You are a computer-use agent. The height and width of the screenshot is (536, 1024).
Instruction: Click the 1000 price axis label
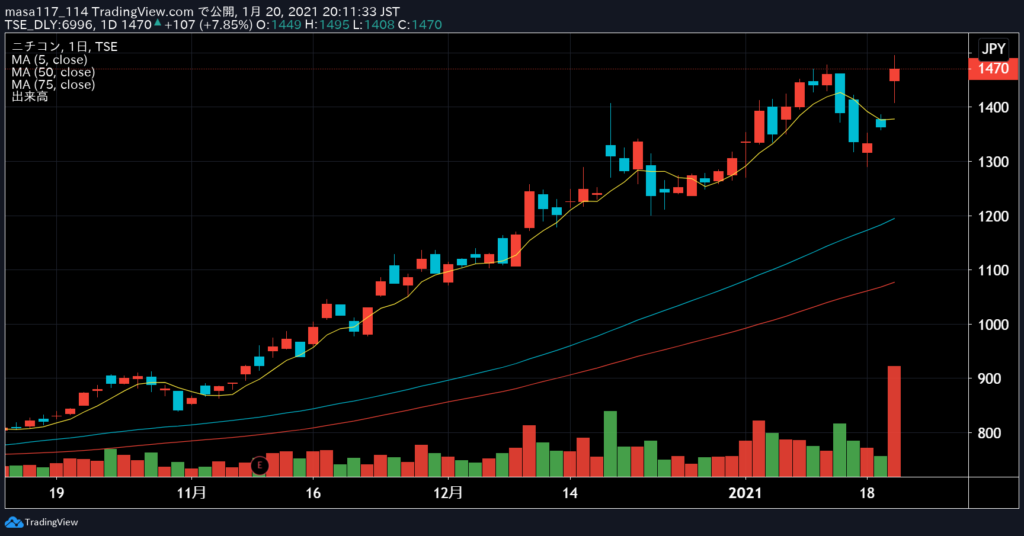point(993,324)
